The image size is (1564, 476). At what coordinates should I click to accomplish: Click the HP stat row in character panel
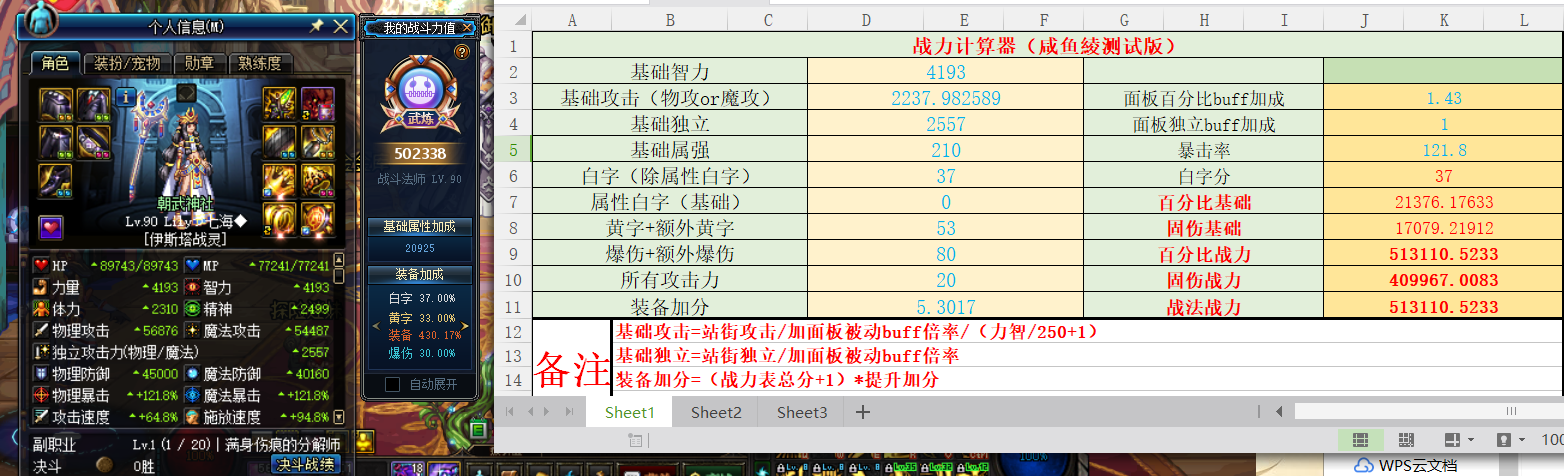pos(106,265)
